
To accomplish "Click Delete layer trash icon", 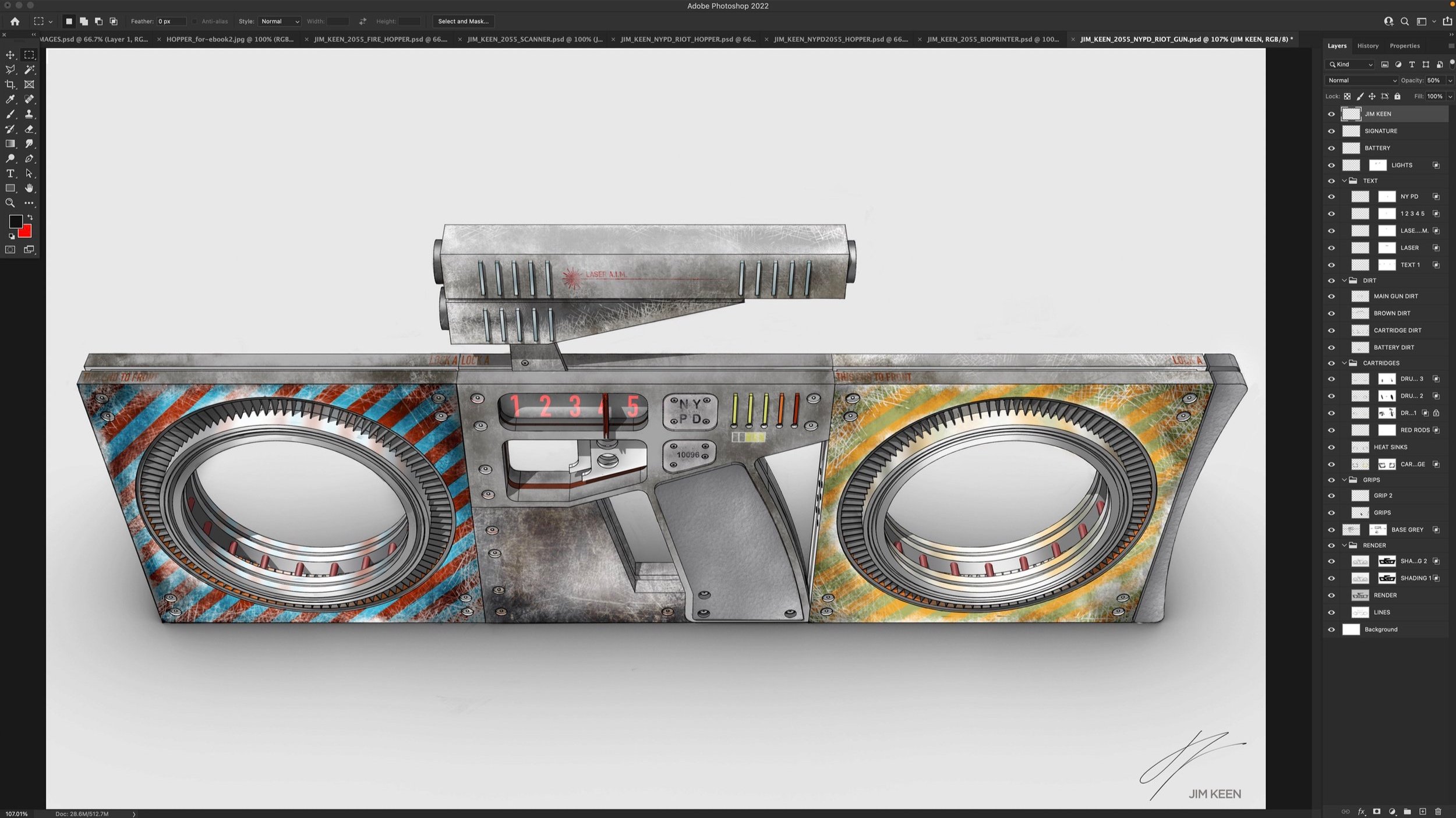I will (1438, 812).
